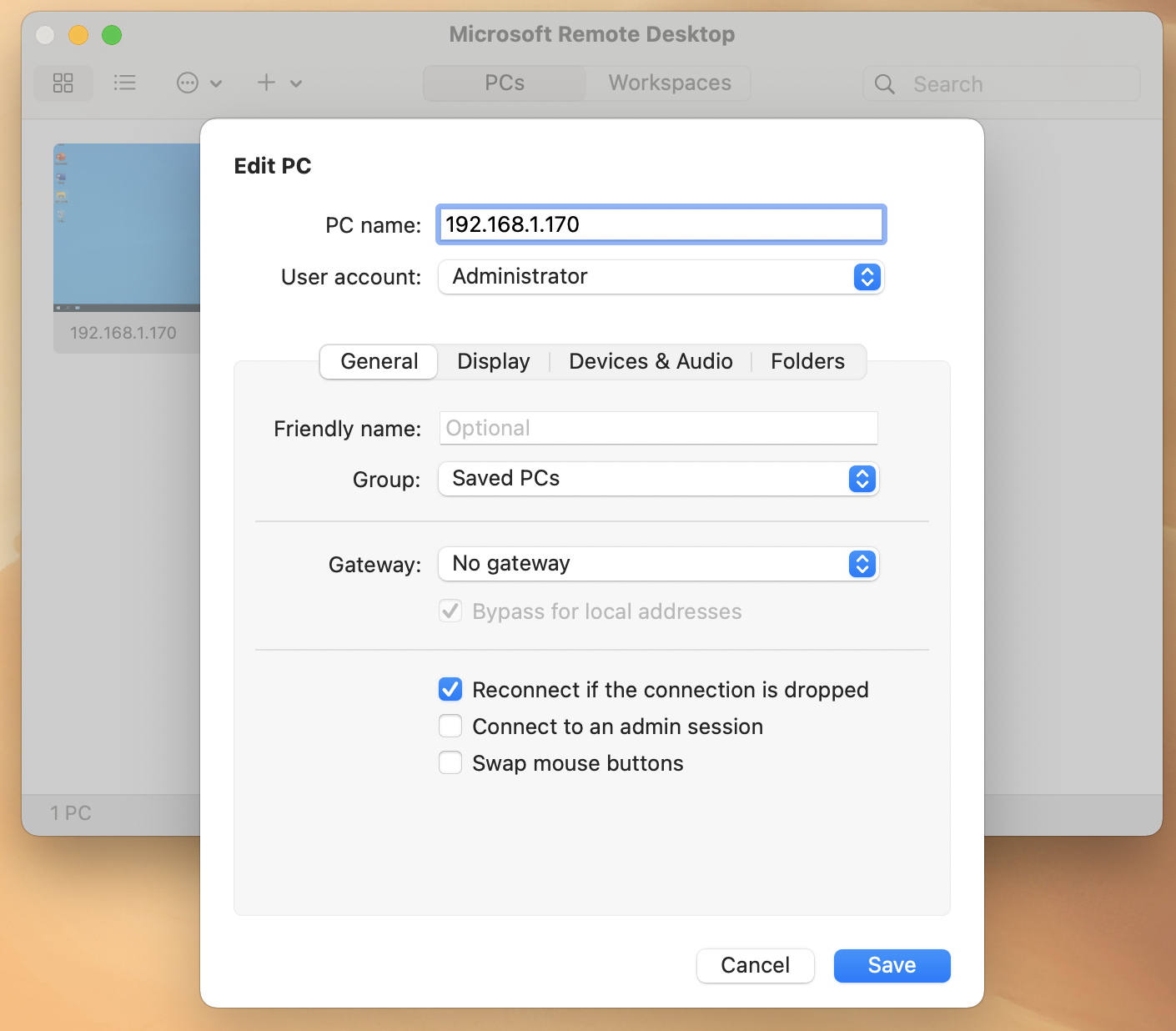Image resolution: width=1176 pixels, height=1031 pixels.
Task: Click the Friendly name input field
Action: (x=659, y=428)
